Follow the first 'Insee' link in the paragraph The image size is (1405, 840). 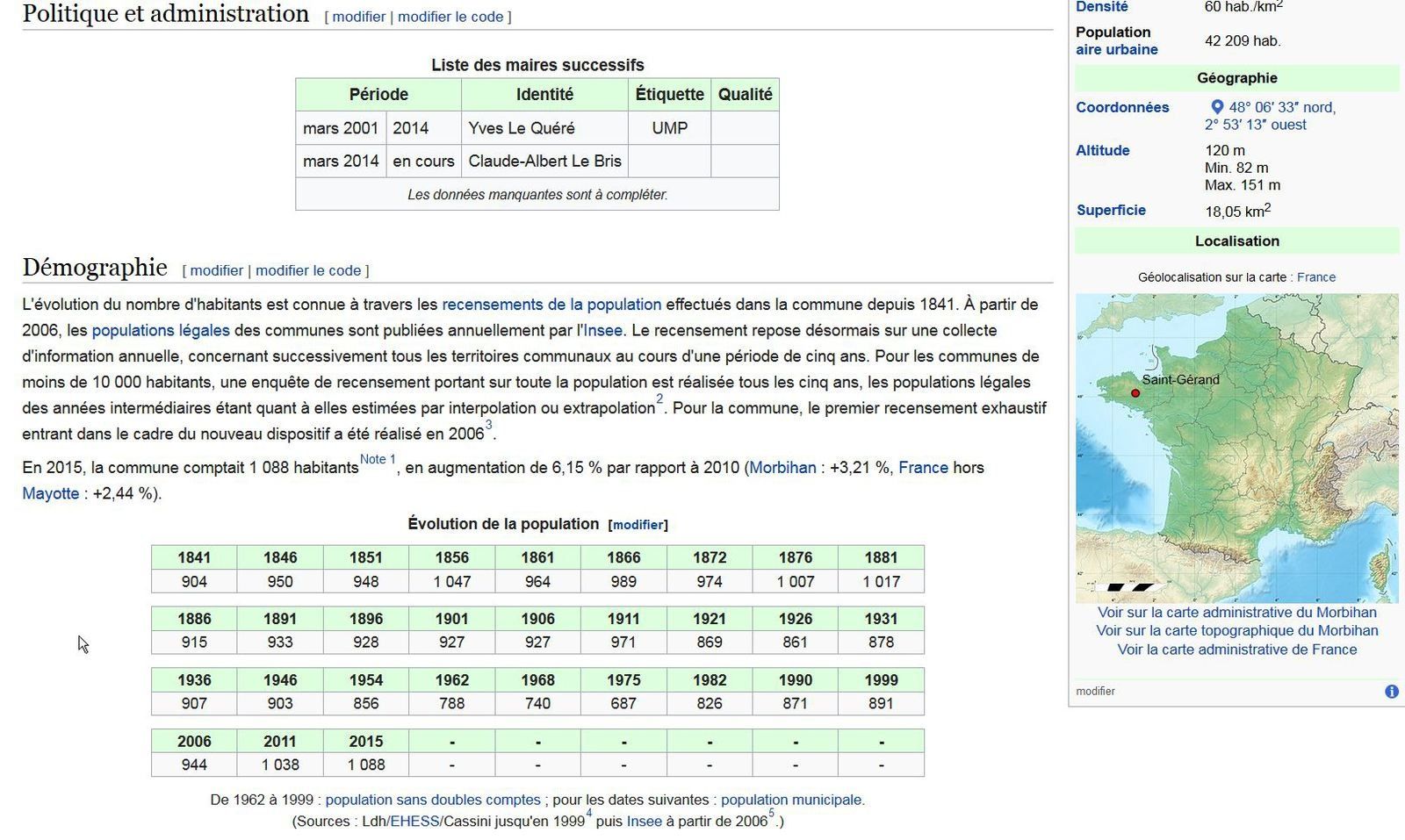603,330
